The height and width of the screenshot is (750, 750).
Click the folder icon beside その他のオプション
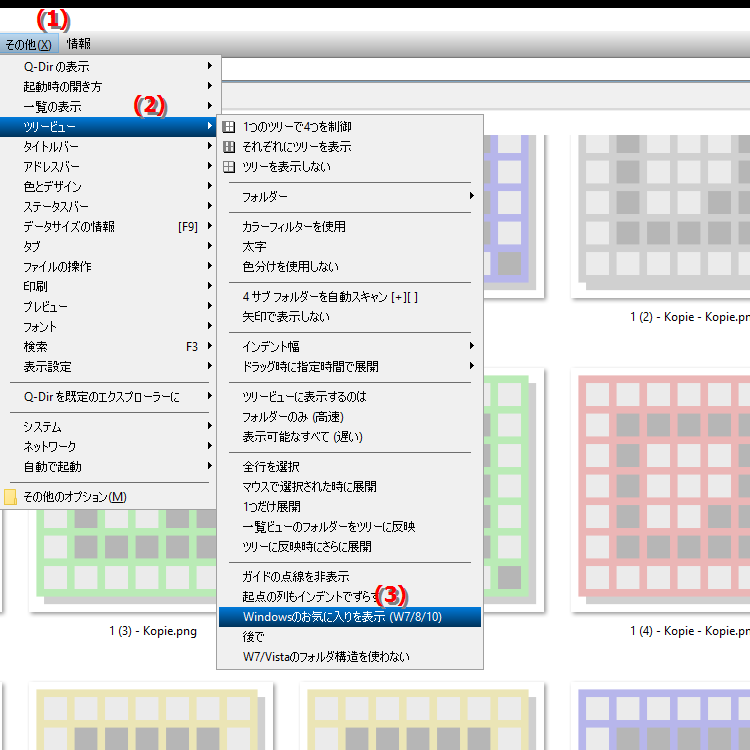pyautogui.click(x=10, y=497)
